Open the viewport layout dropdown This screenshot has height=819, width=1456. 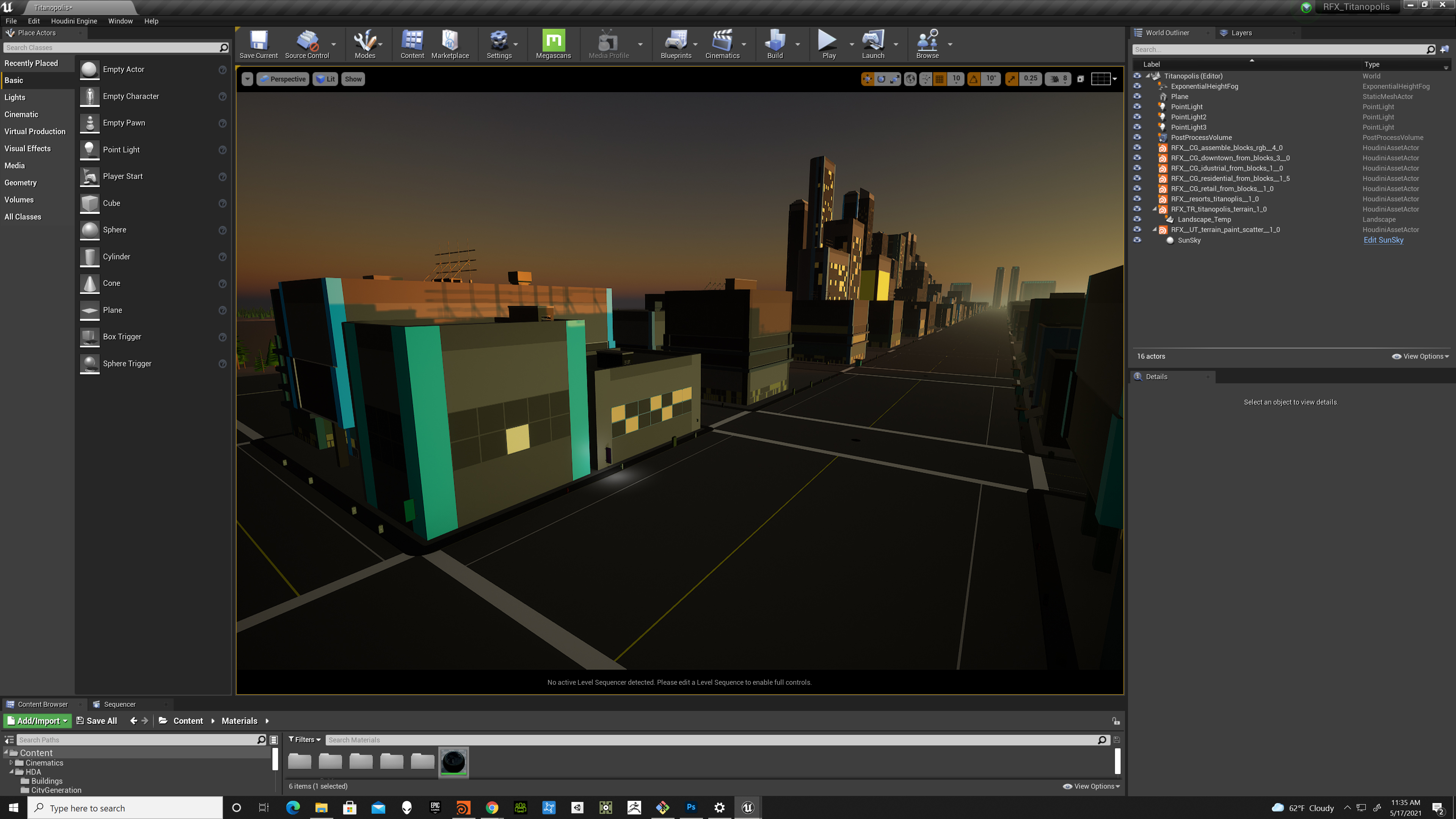(x=1103, y=79)
